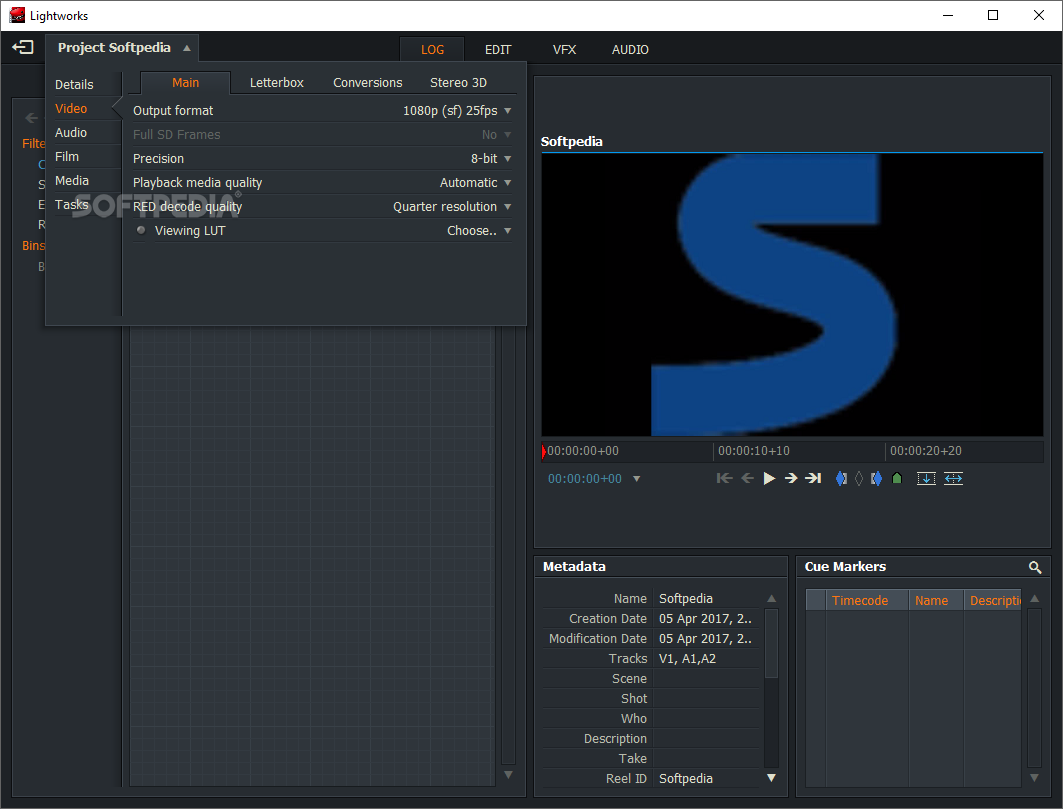Screen dimensions: 1063x809
Task: Toggle the Viewing LUT radio button
Action: pos(141,230)
